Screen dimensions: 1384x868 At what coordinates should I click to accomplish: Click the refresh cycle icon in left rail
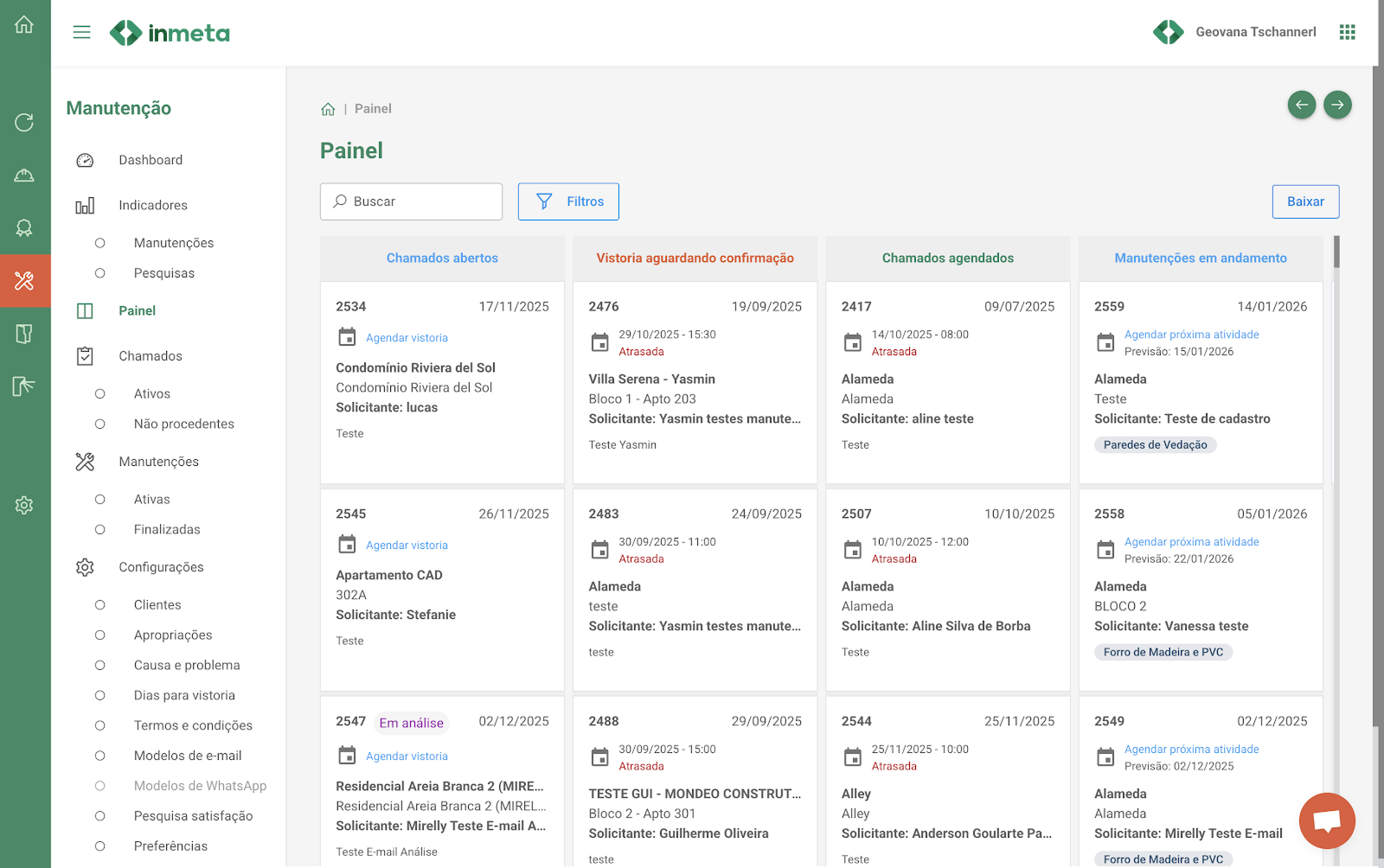(x=24, y=122)
